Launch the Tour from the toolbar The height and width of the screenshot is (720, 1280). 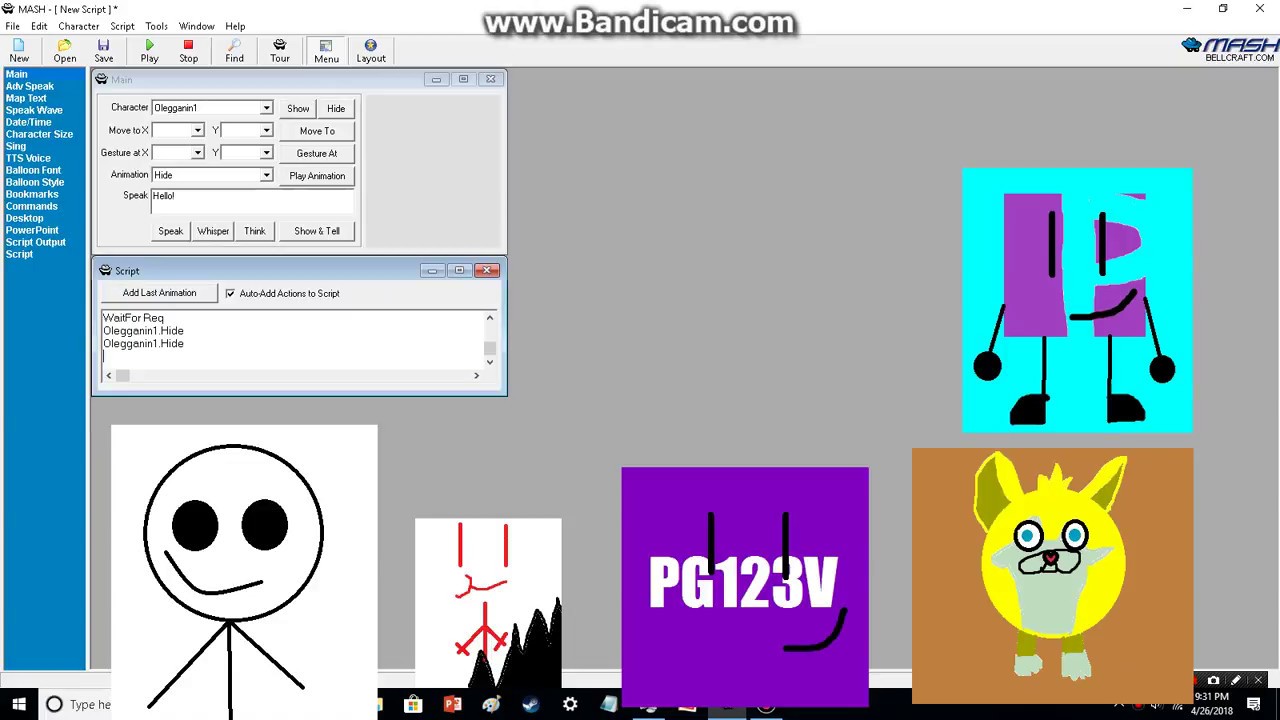pyautogui.click(x=280, y=51)
